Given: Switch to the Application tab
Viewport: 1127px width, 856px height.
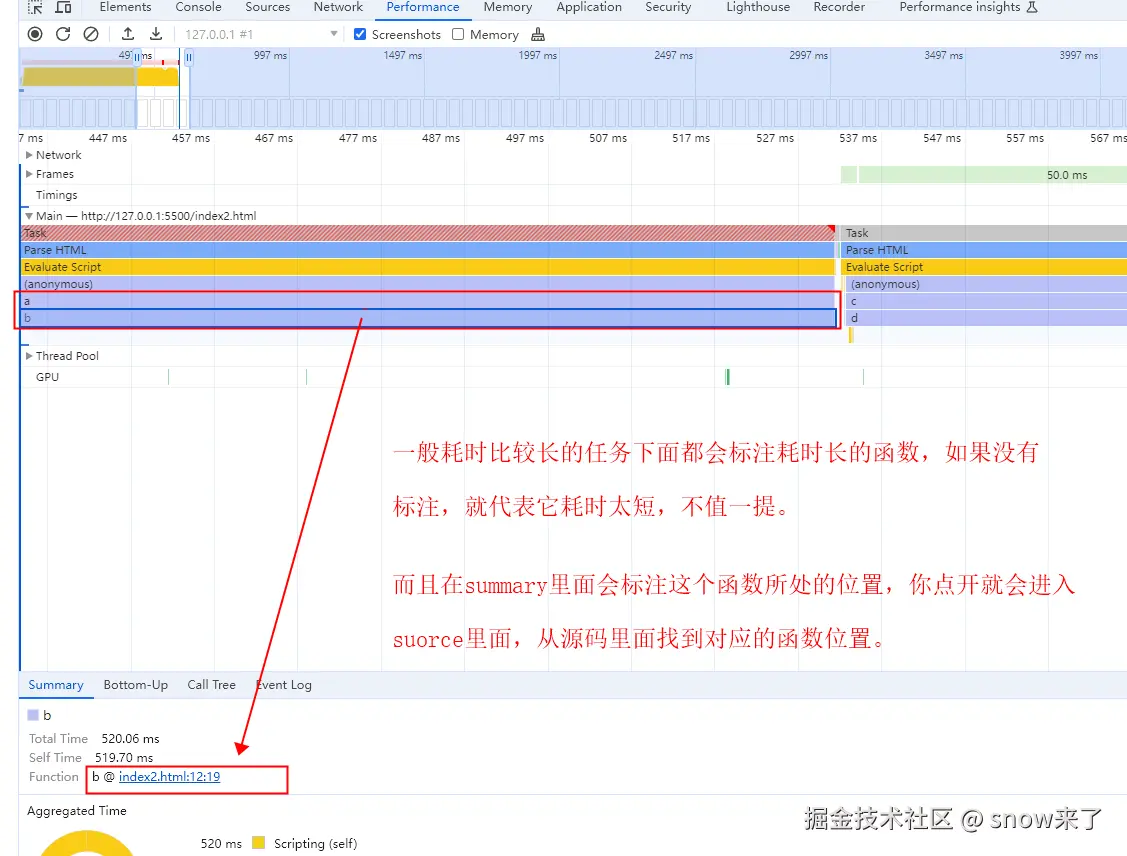Looking at the screenshot, I should click(589, 7).
